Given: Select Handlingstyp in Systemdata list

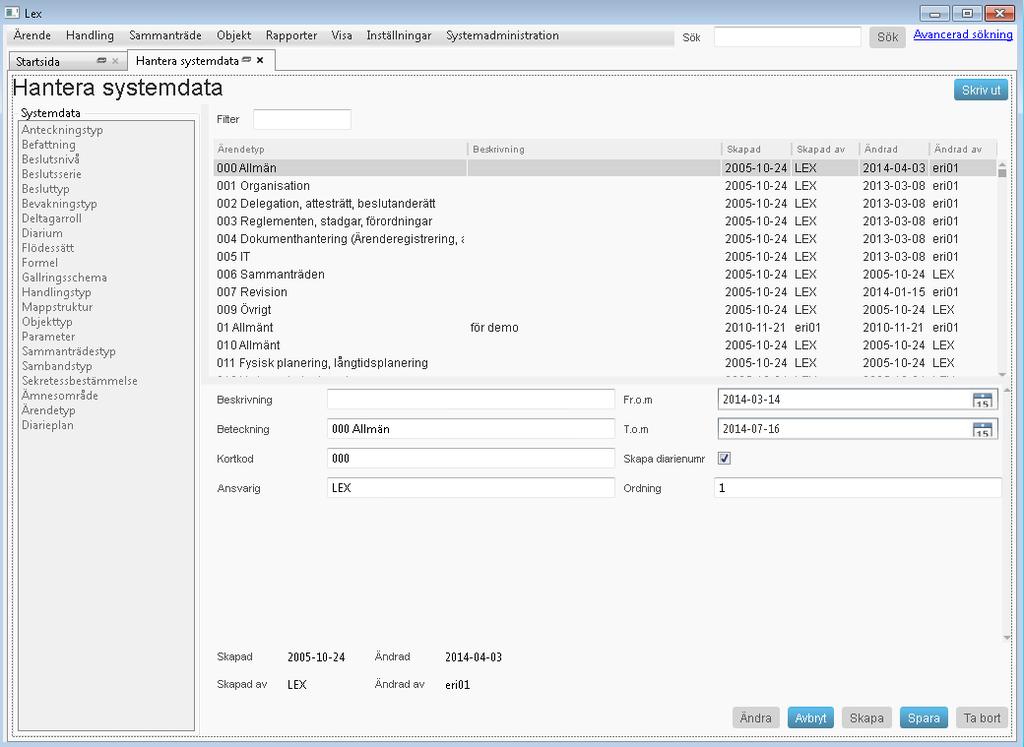Looking at the screenshot, I should [x=56, y=293].
